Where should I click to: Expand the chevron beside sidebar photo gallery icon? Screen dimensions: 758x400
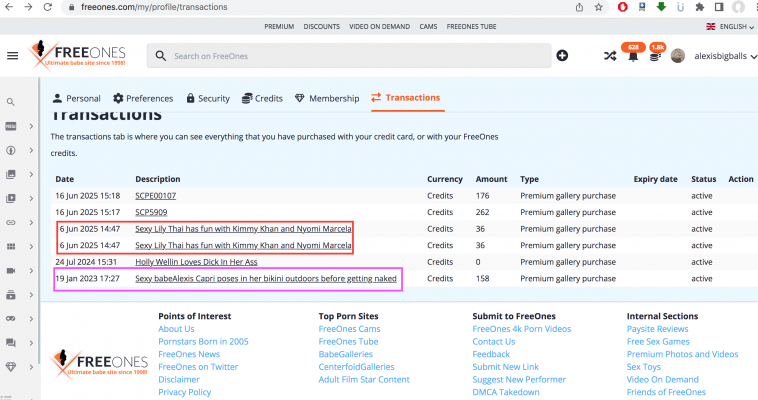pyautogui.click(x=31, y=174)
